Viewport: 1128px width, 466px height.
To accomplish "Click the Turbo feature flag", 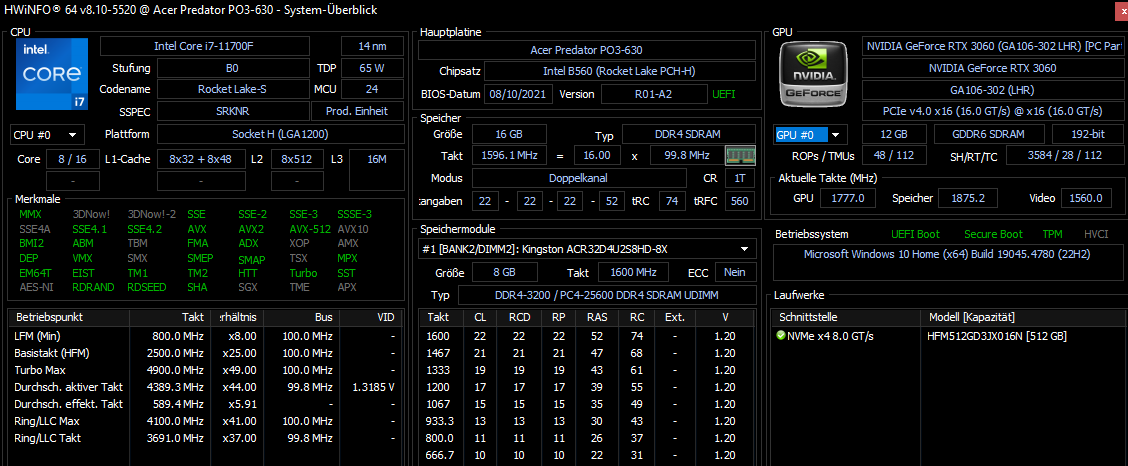I will click(x=303, y=273).
